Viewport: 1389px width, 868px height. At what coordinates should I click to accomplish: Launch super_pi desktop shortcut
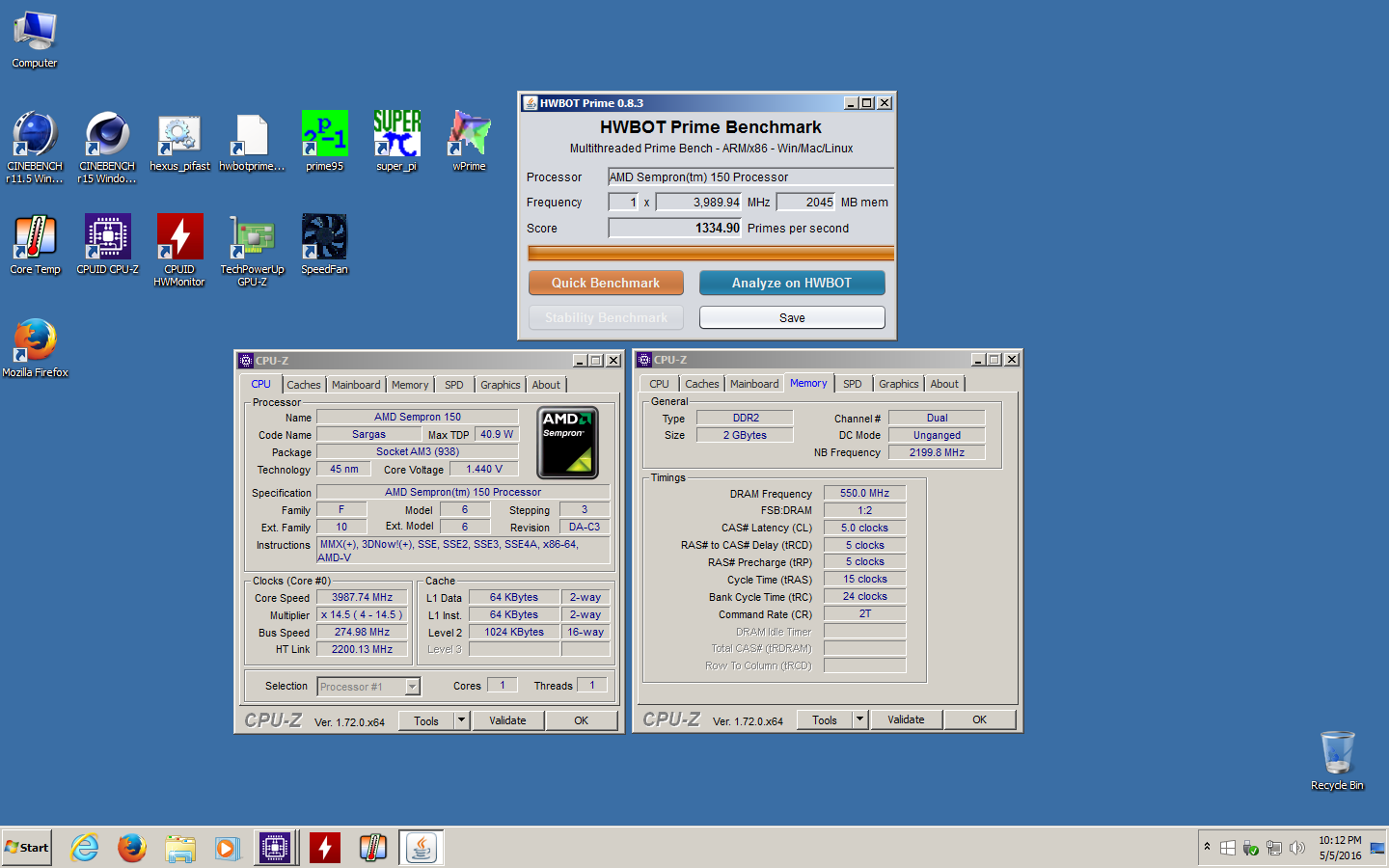396,142
